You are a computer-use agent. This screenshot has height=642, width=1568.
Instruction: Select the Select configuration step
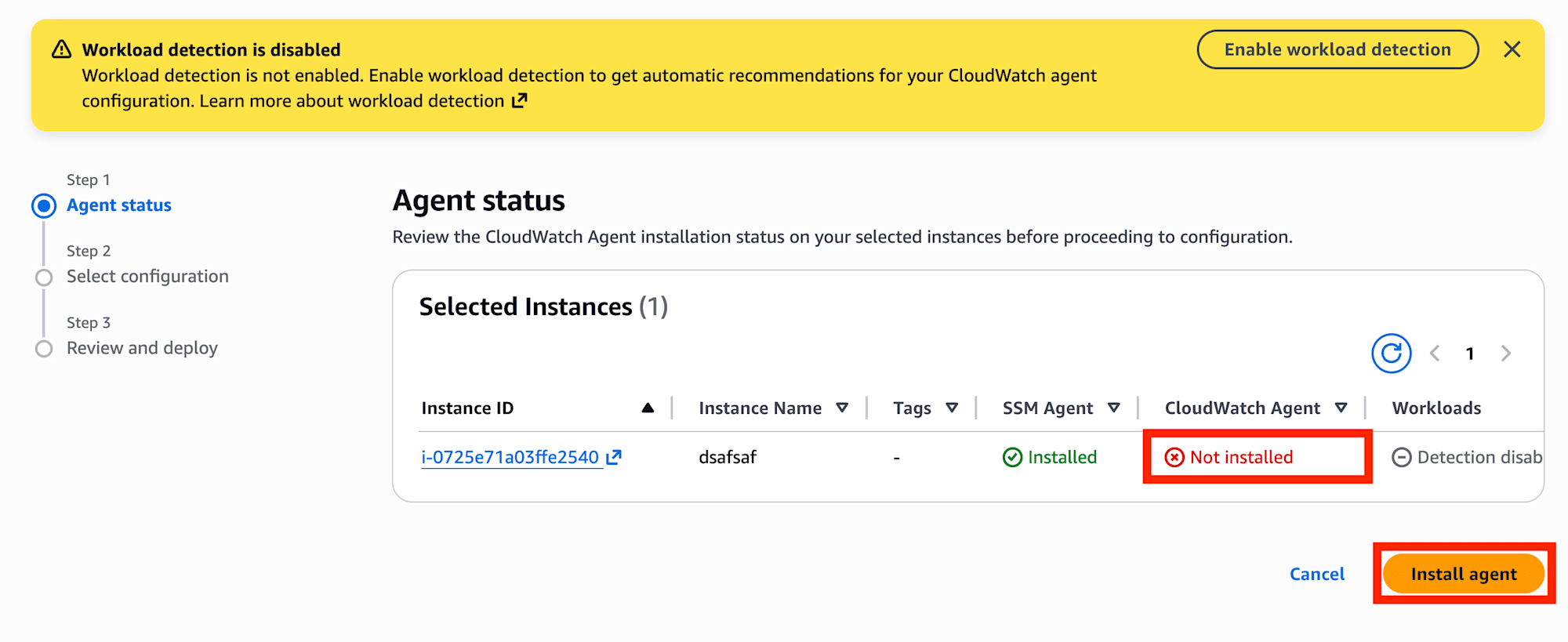click(x=147, y=277)
